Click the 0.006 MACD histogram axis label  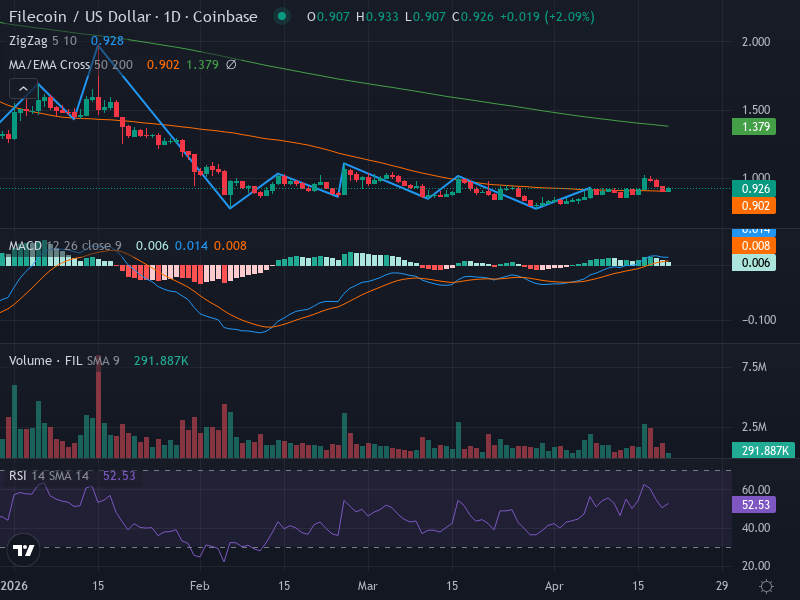pyautogui.click(x=754, y=263)
